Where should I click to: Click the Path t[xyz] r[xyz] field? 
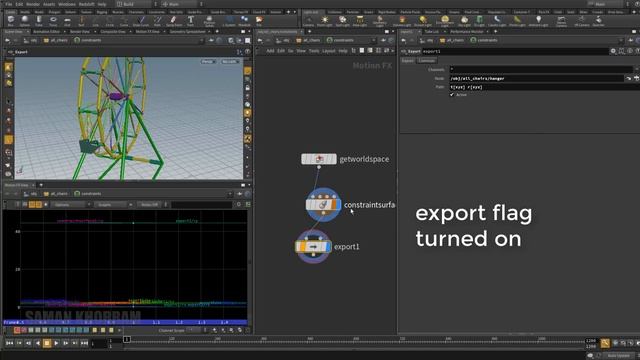pyautogui.click(x=544, y=87)
